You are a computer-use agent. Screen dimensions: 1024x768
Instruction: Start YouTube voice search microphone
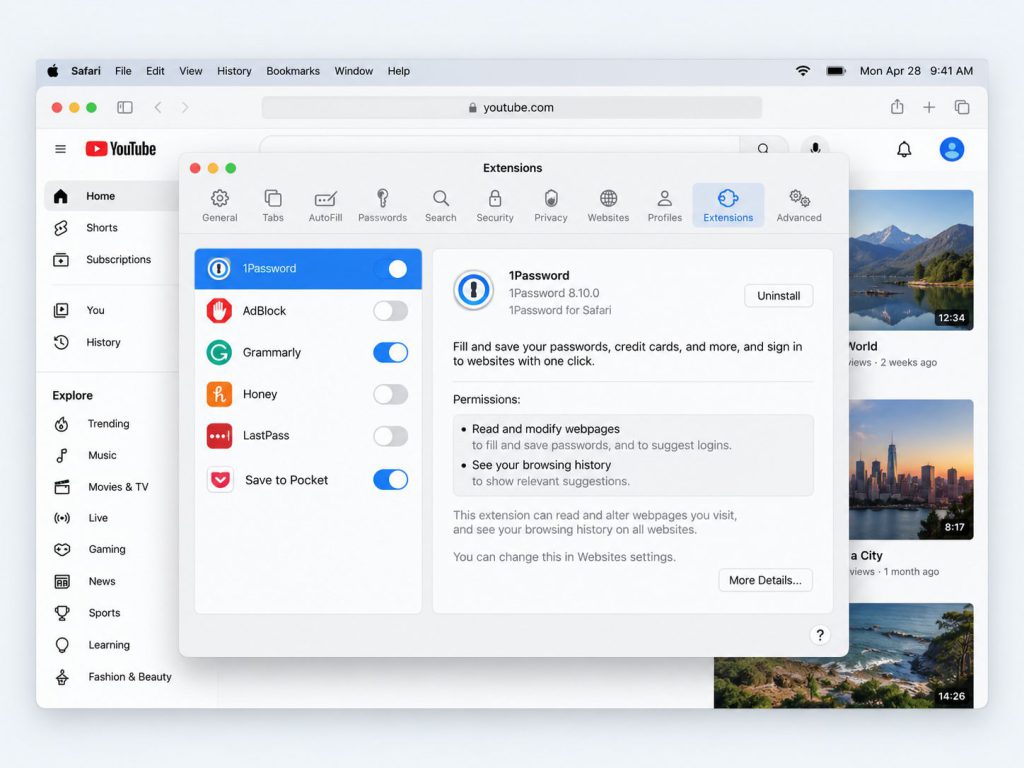point(815,148)
